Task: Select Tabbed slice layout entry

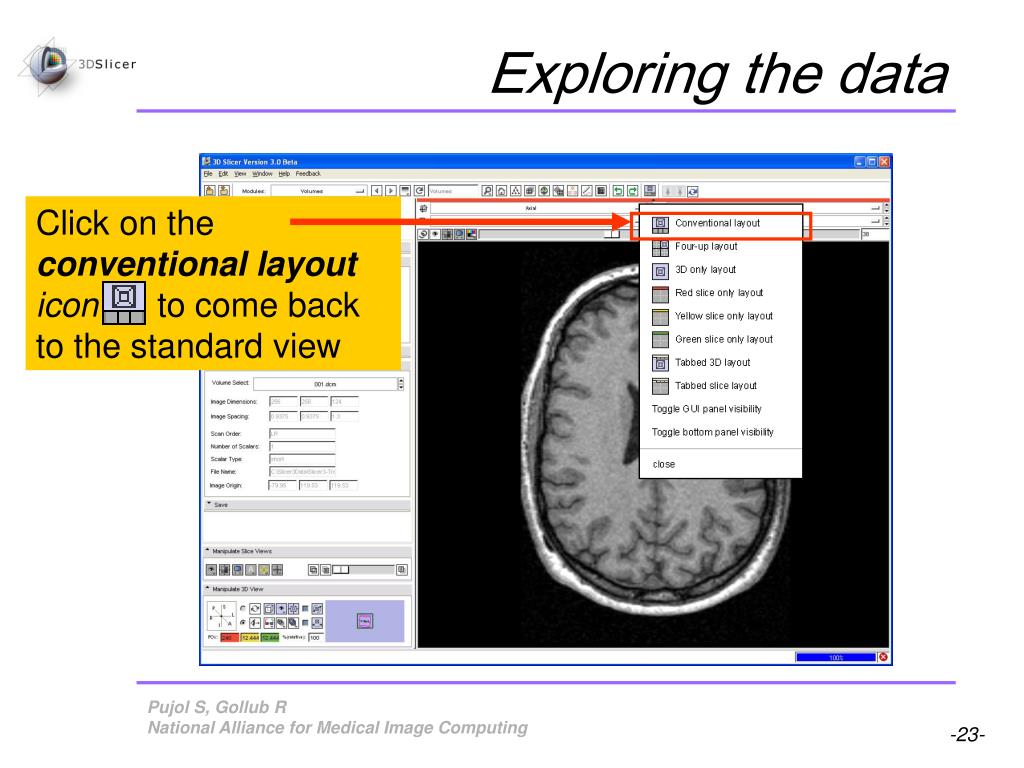Action: (720, 386)
